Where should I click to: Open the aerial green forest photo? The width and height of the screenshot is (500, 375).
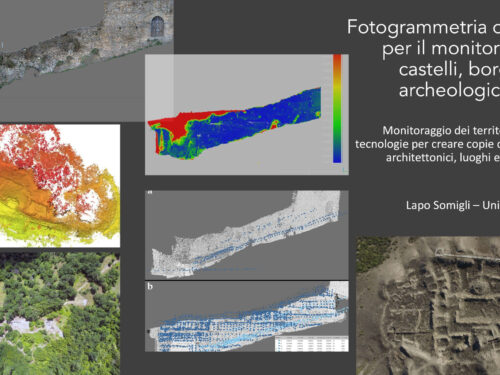(x=60, y=314)
